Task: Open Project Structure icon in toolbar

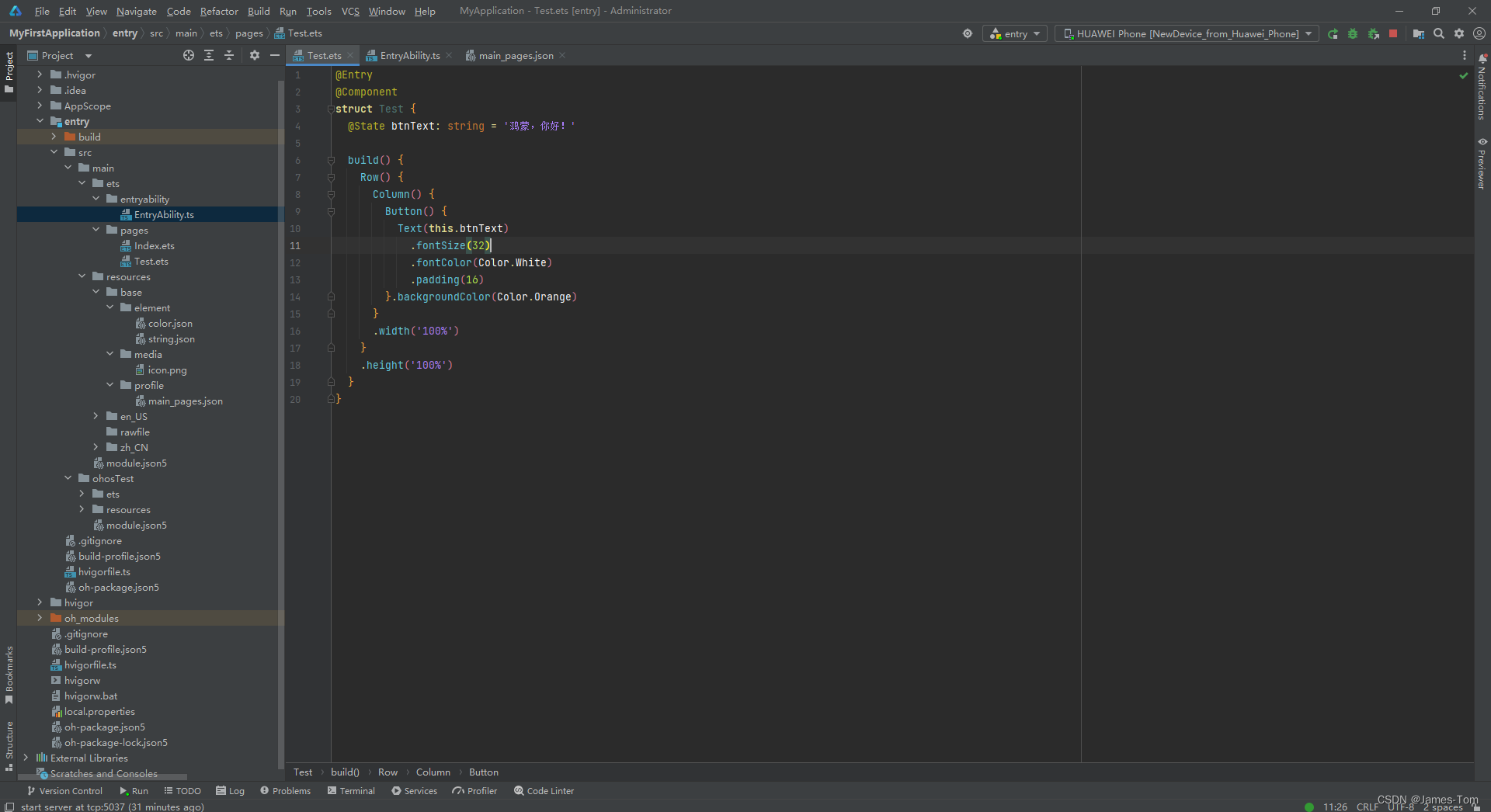Action: (x=1418, y=33)
